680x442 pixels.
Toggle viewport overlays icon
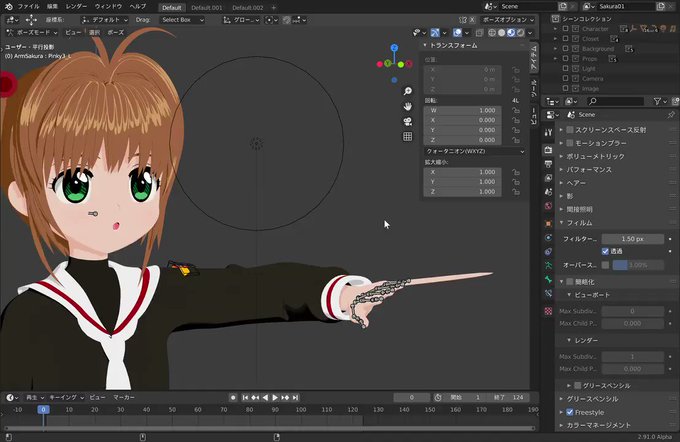[457, 33]
